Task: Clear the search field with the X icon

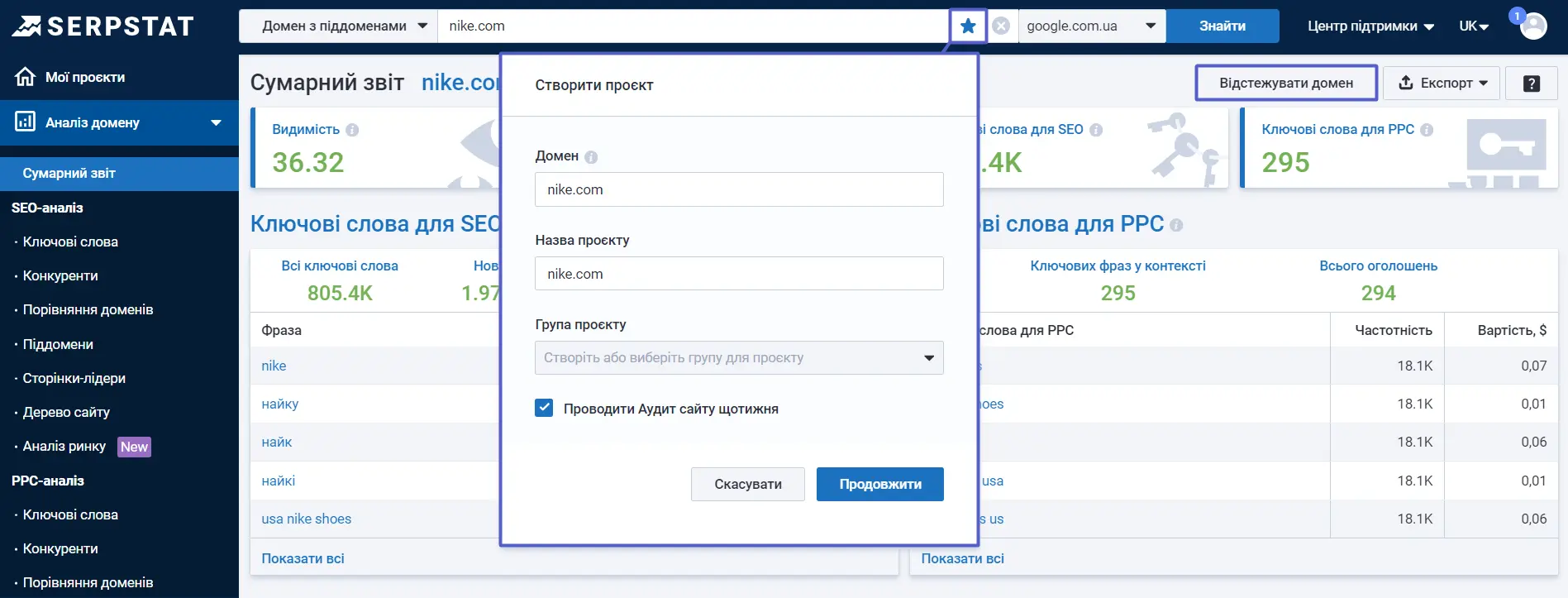Action: (x=1001, y=26)
